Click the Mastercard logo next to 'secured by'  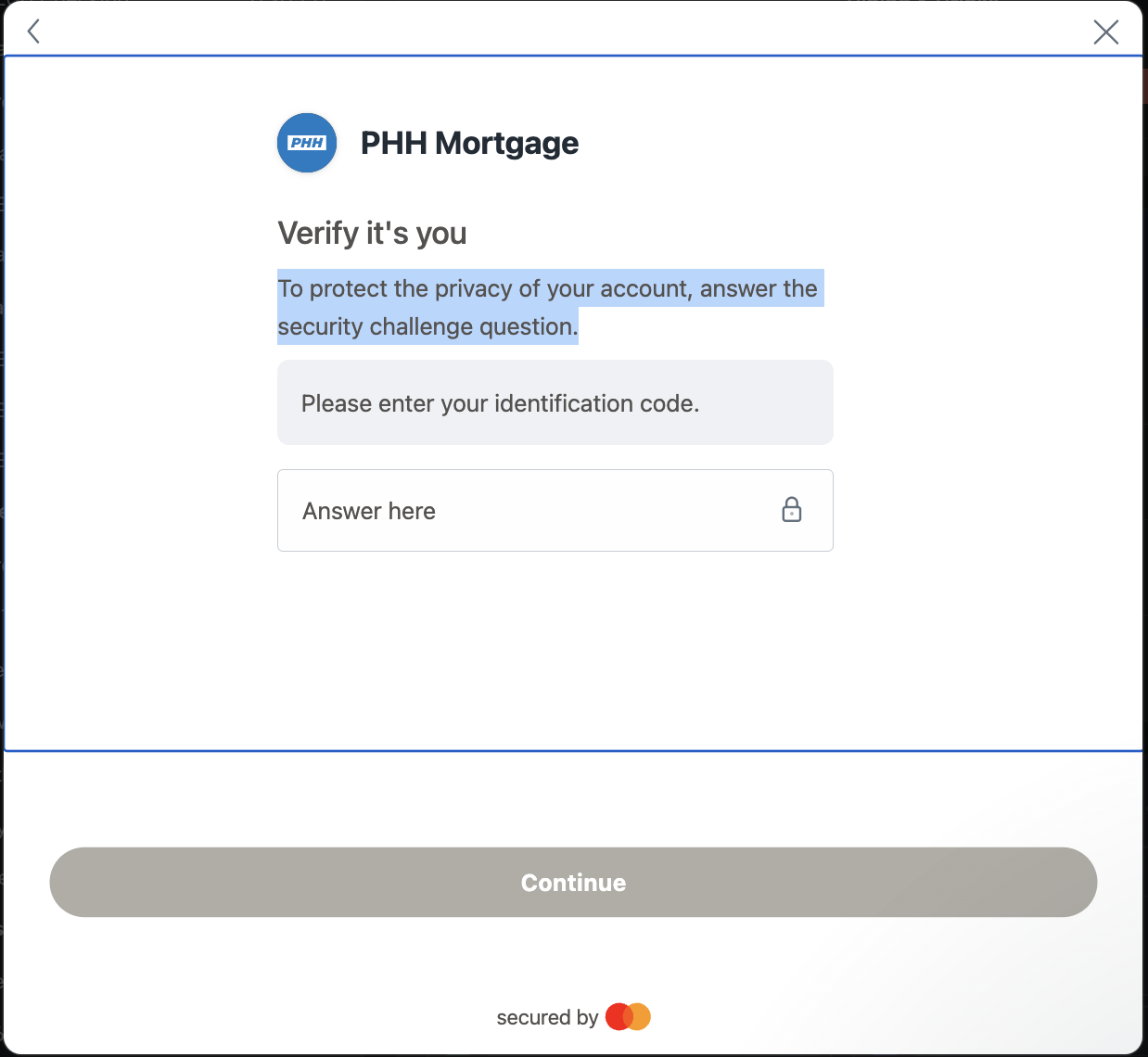coord(628,1017)
